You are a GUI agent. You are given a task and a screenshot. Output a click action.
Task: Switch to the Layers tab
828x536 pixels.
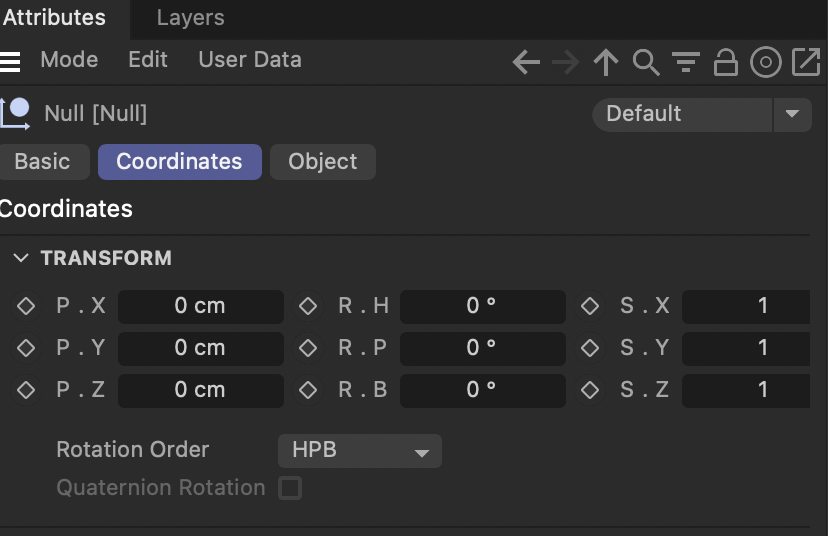point(190,18)
